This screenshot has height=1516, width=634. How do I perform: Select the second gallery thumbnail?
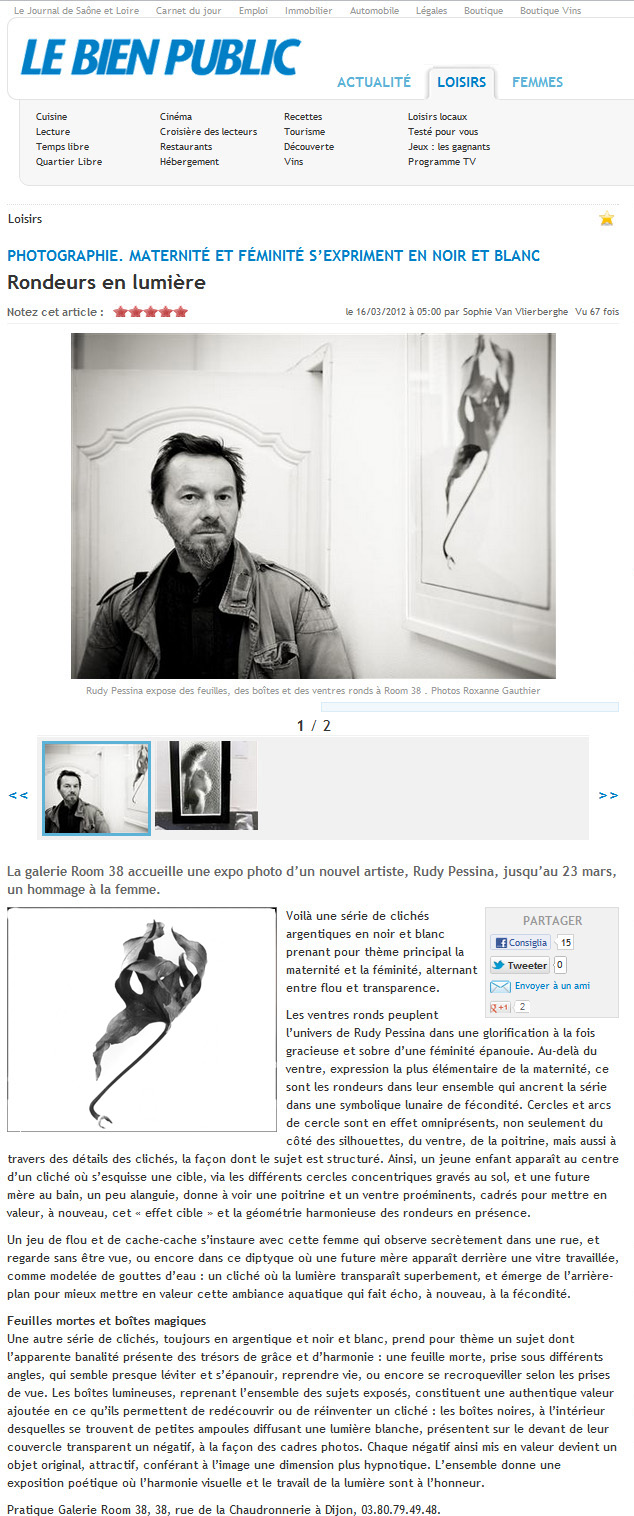click(x=207, y=786)
